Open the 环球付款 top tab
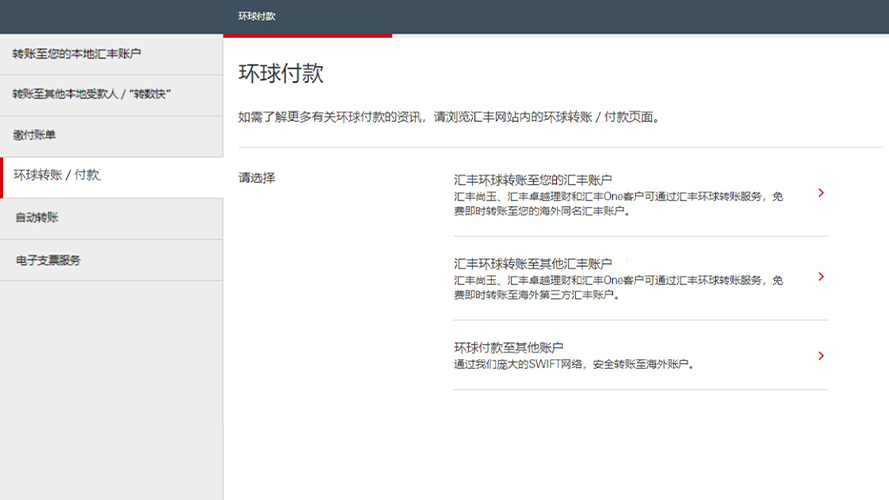The width and height of the screenshot is (889, 500). pyautogui.click(x=257, y=16)
